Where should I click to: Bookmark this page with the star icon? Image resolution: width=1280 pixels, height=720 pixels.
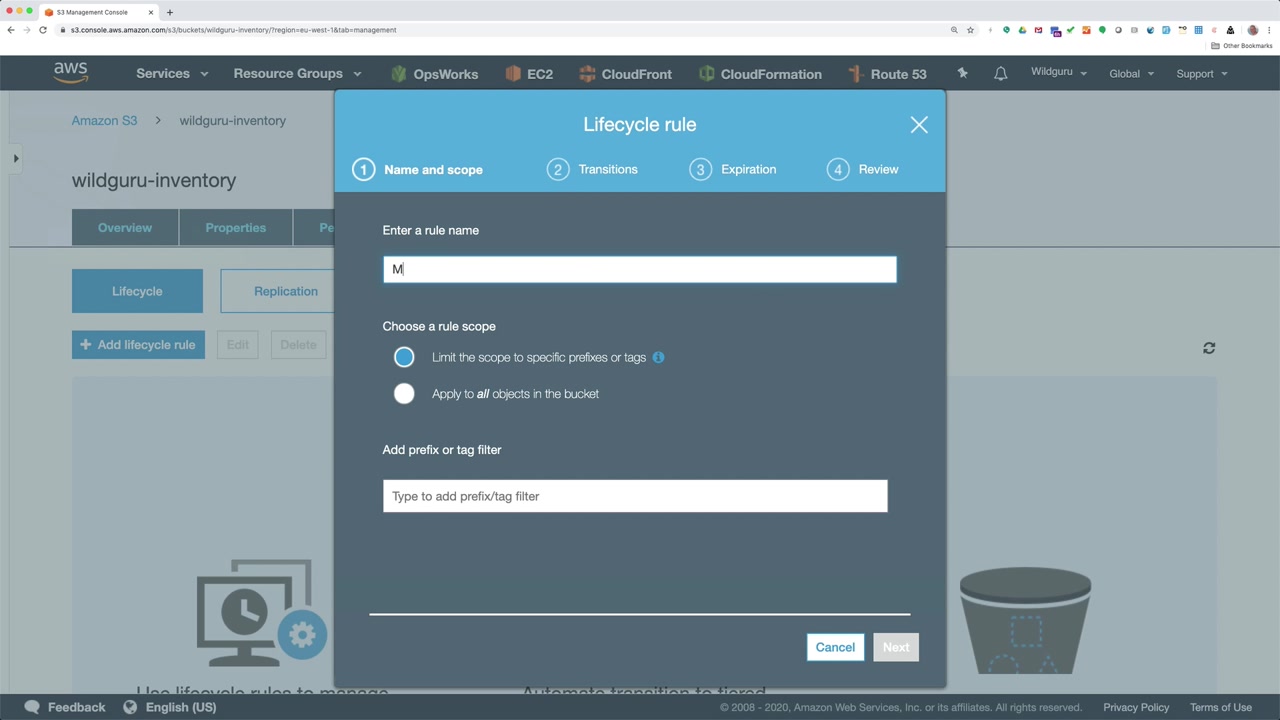970,30
